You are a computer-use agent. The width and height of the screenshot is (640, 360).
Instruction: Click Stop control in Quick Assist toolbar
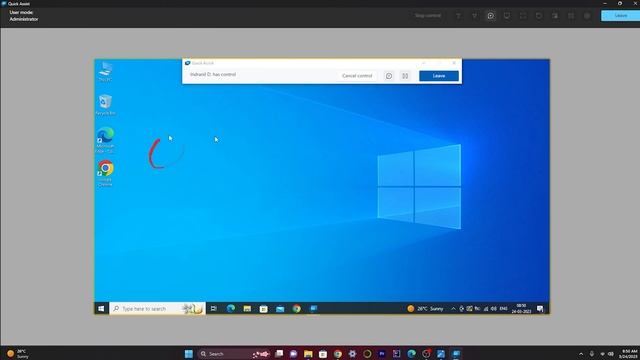click(428, 16)
